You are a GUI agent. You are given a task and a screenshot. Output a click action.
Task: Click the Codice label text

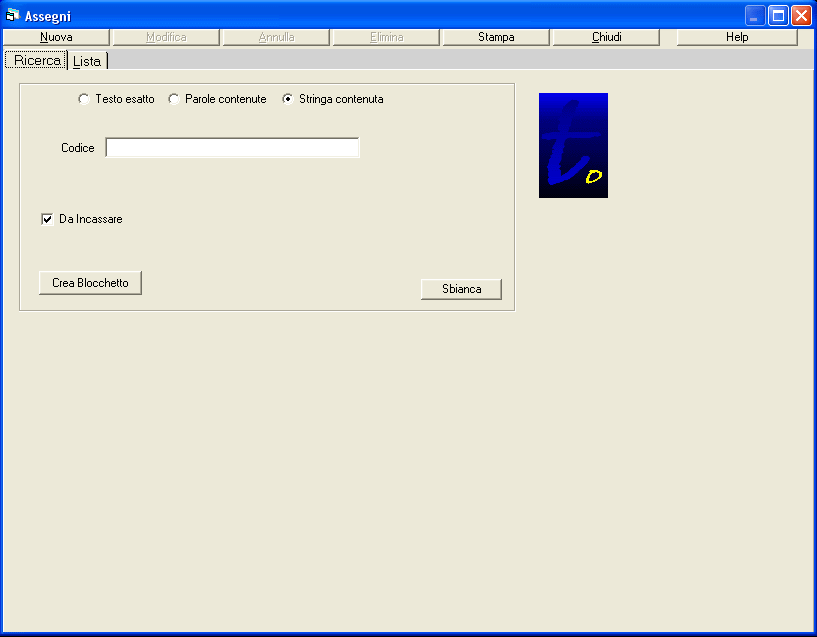pyautogui.click(x=78, y=148)
